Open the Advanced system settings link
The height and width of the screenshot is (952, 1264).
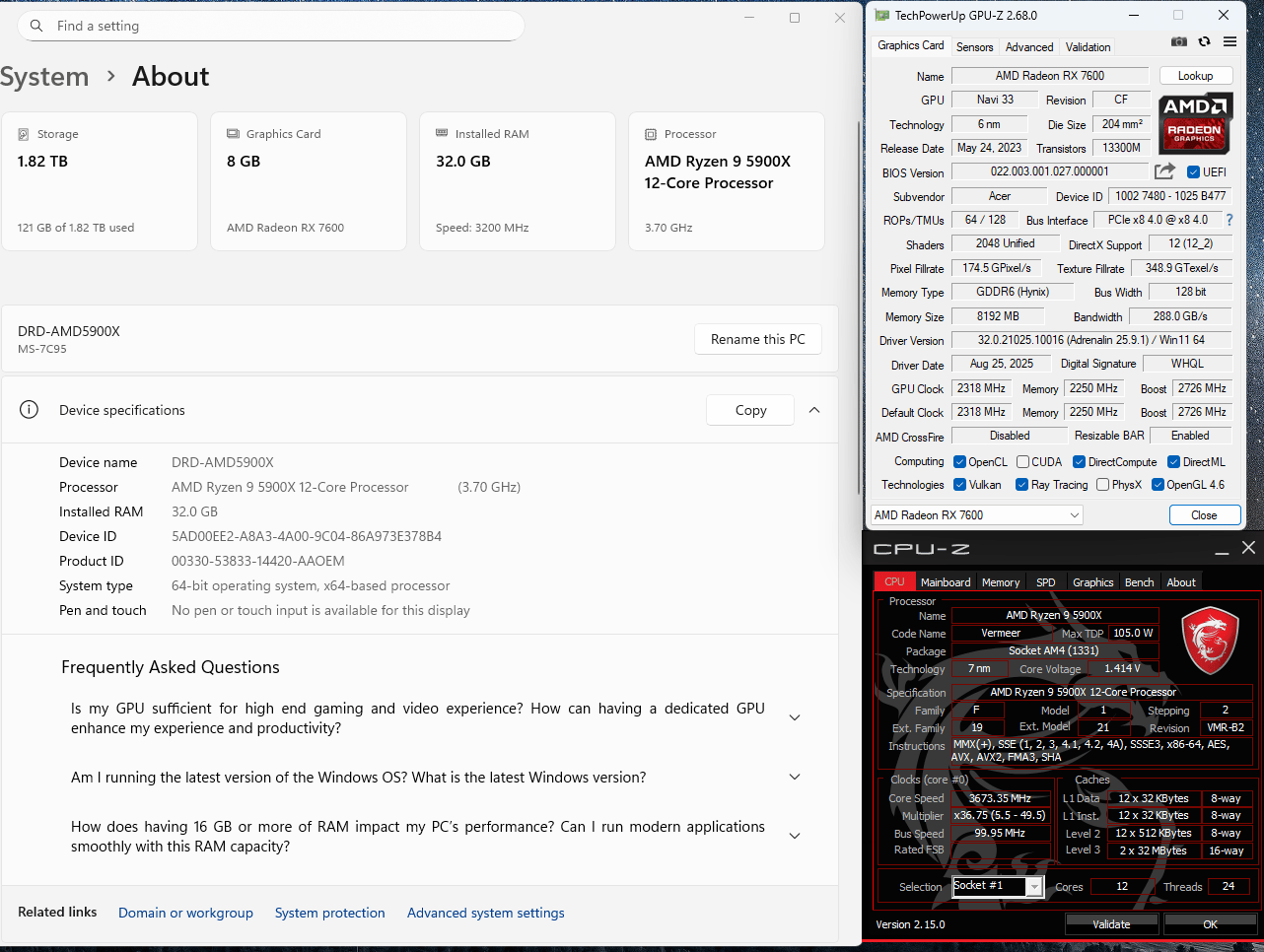click(486, 913)
